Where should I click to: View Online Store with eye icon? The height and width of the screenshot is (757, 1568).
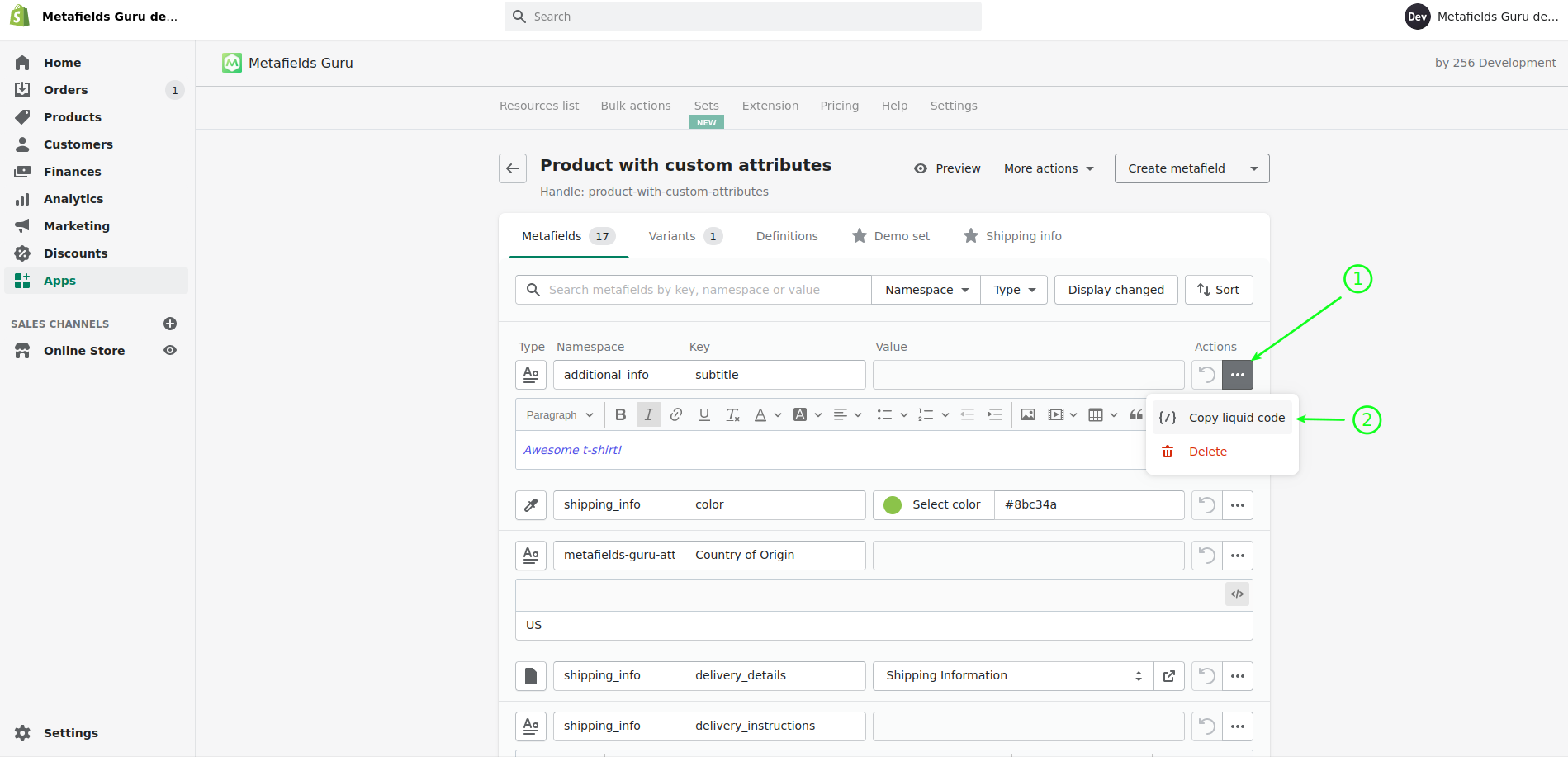[x=170, y=350]
